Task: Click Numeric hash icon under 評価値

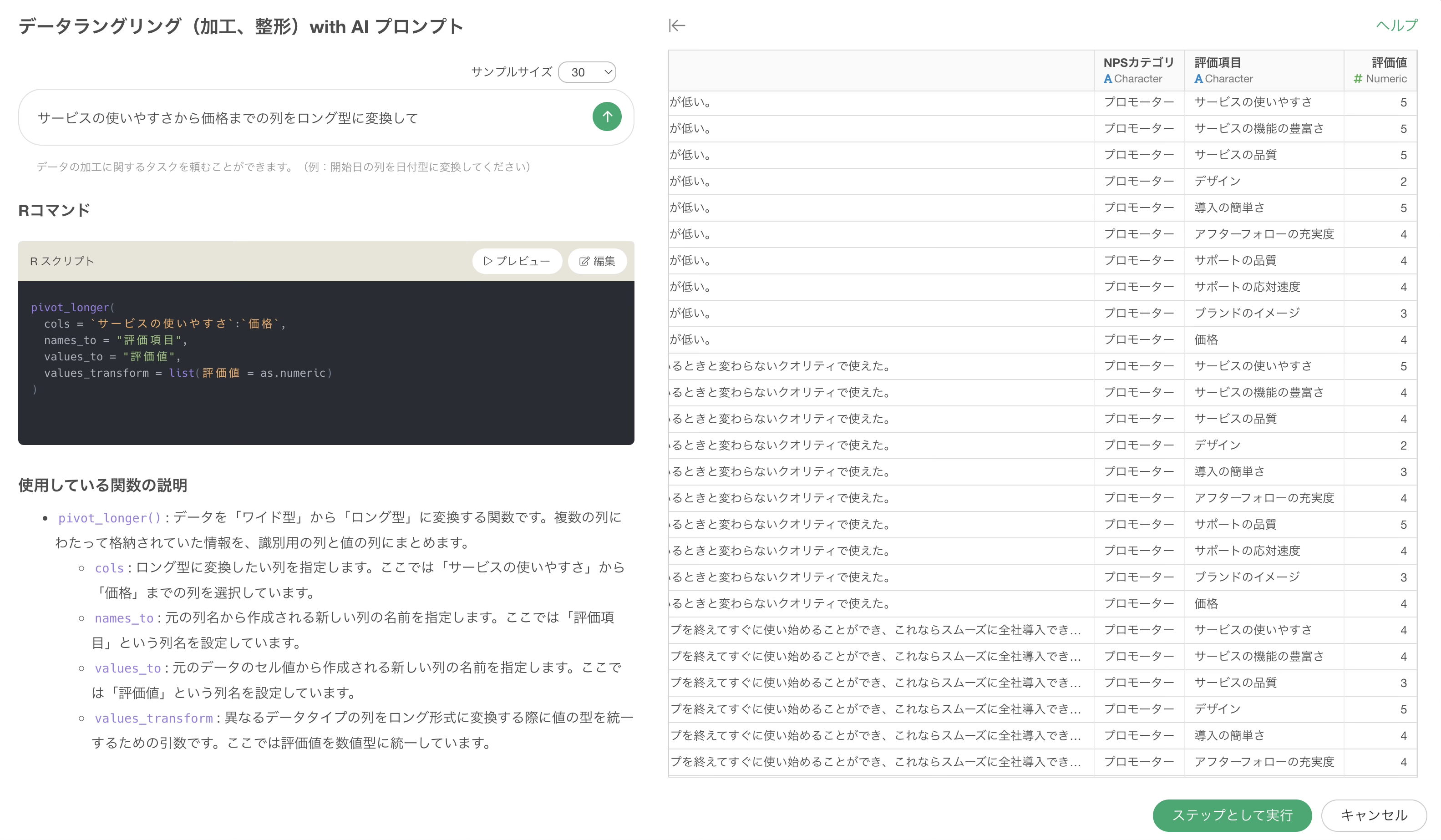Action: 1358,79
